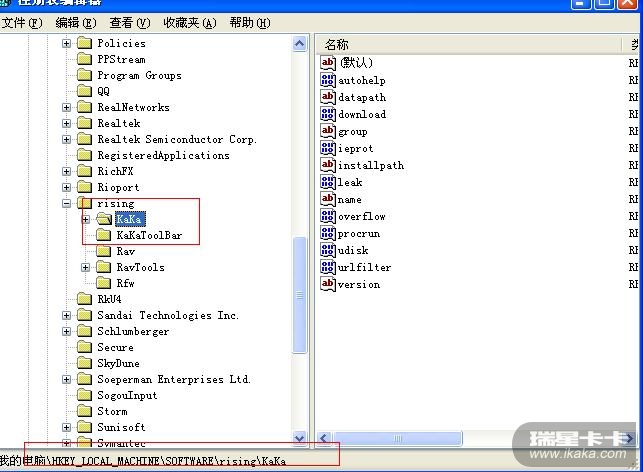The height and width of the screenshot is (472, 643).
Task: Click the Storm folder icon
Action: pos(84,411)
